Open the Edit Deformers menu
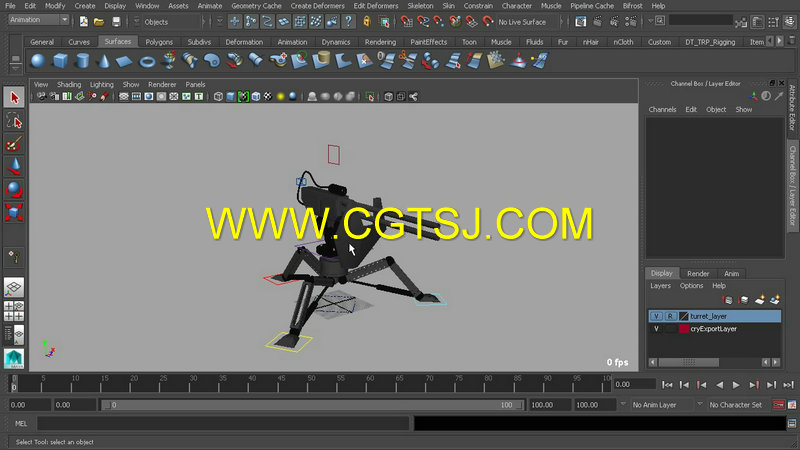The width and height of the screenshot is (800, 450). 376,6
